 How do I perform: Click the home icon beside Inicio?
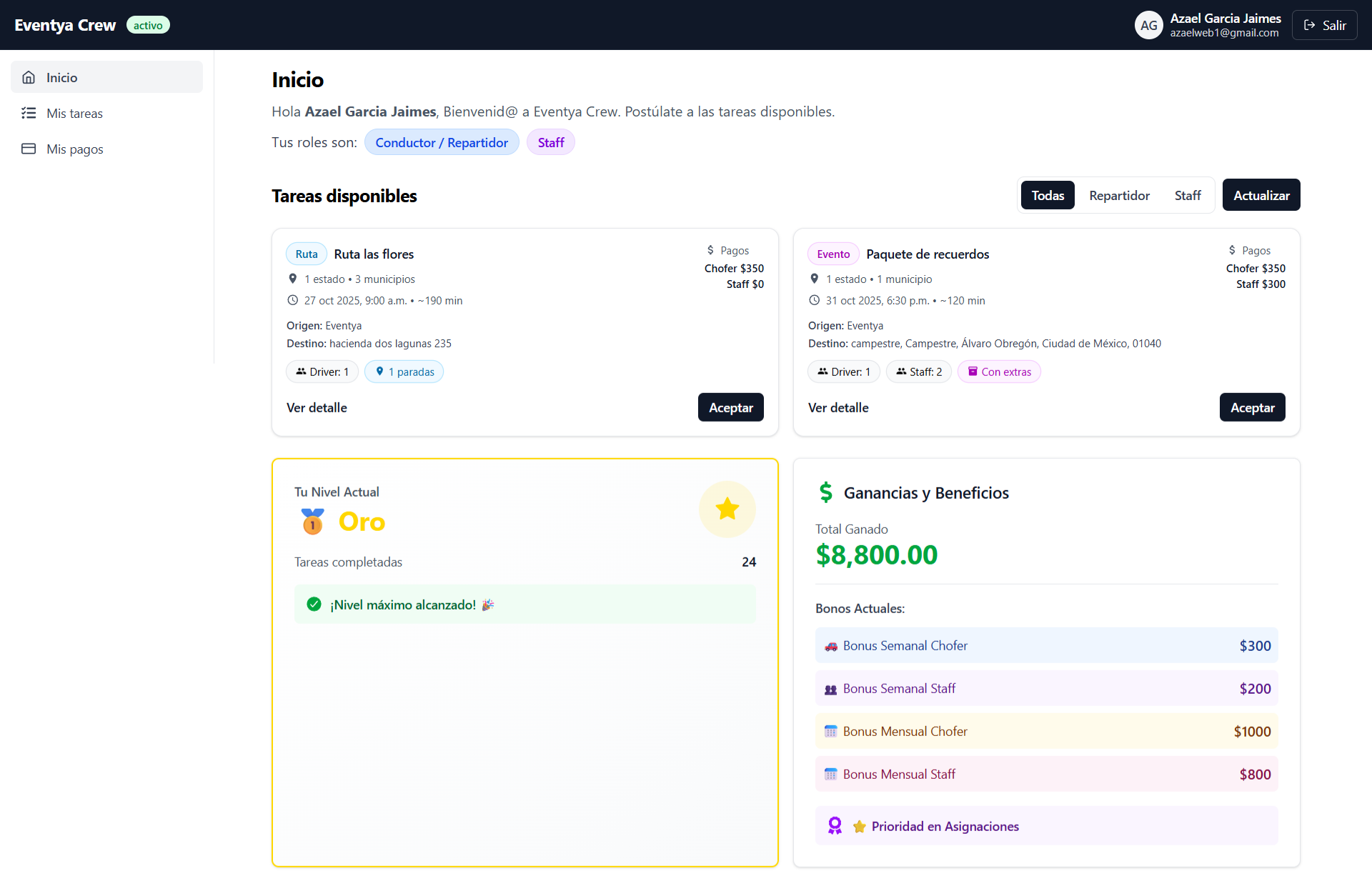tap(29, 77)
